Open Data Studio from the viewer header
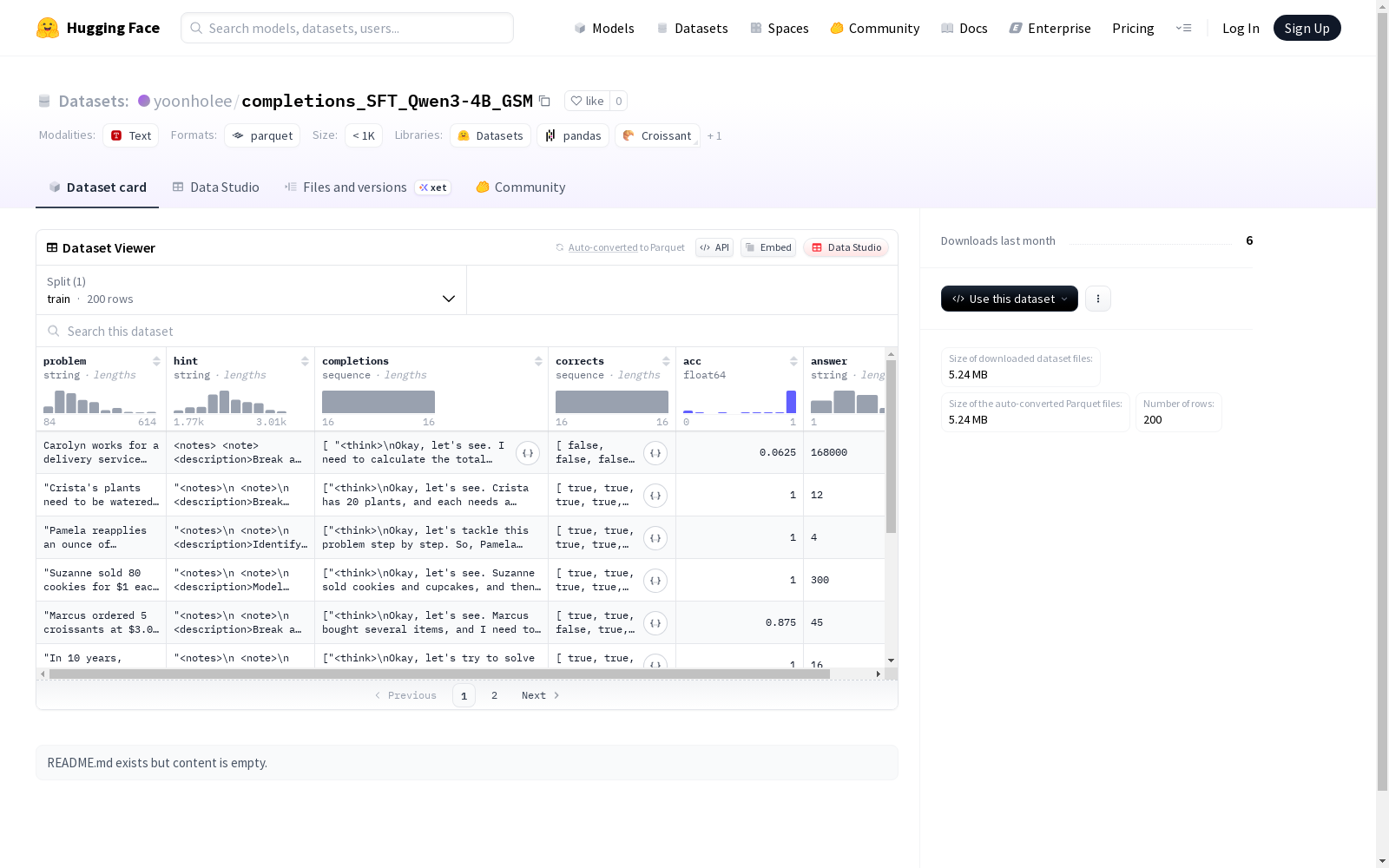Viewport: 1389px width, 868px height. (846, 247)
